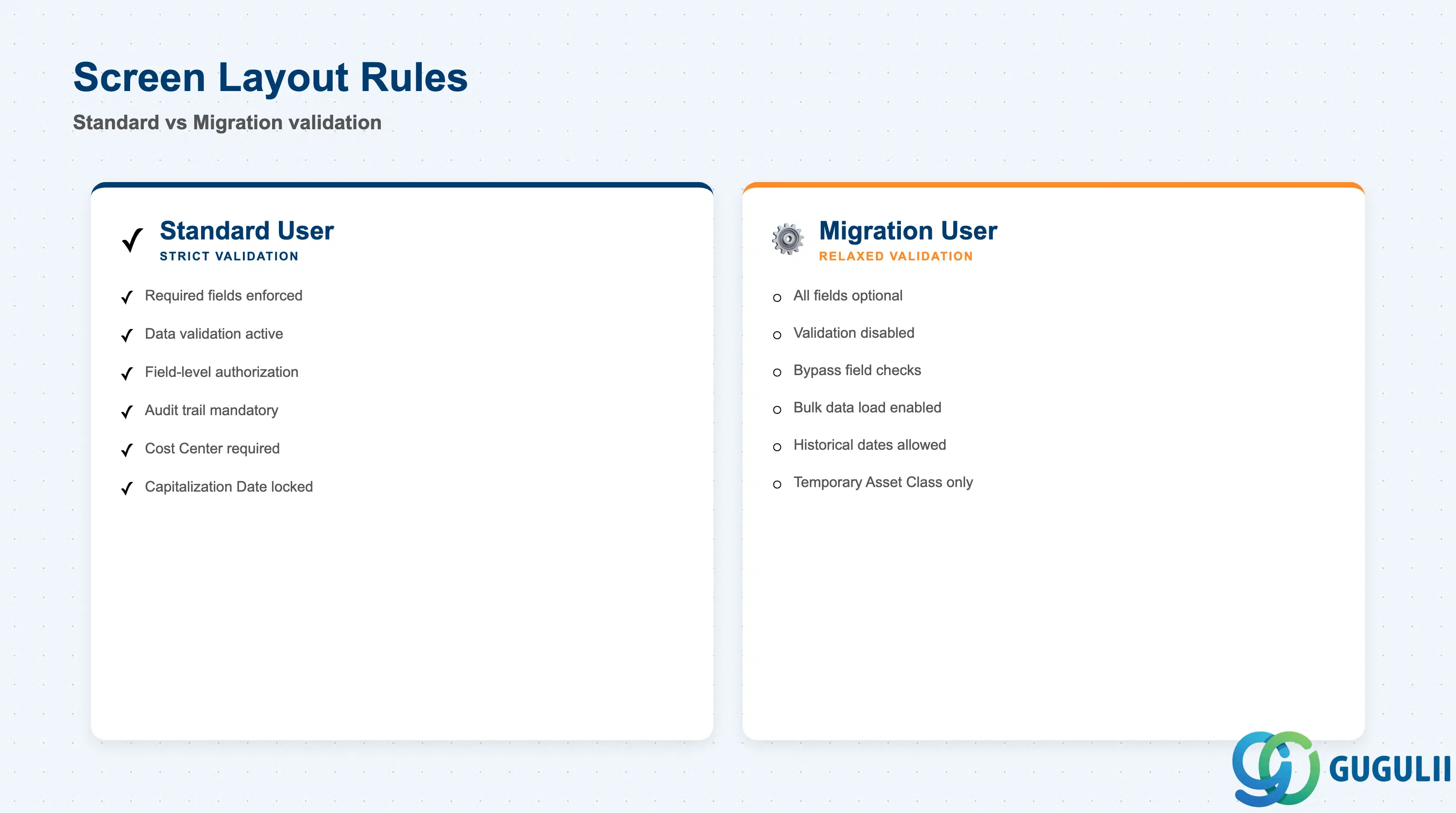The image size is (1456, 813).
Task: Click the checkmark beside Field-level authorization
Action: [x=127, y=373]
